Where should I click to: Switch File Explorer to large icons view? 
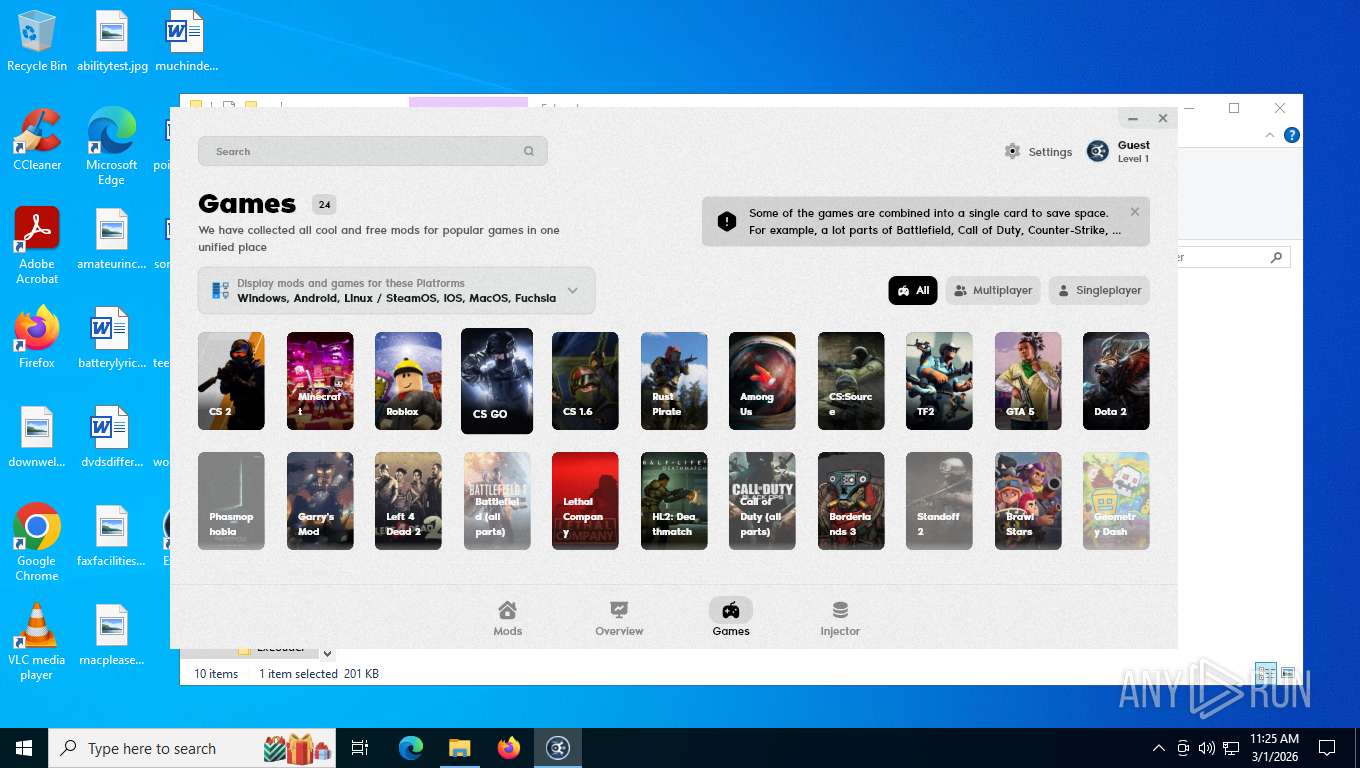click(1287, 673)
